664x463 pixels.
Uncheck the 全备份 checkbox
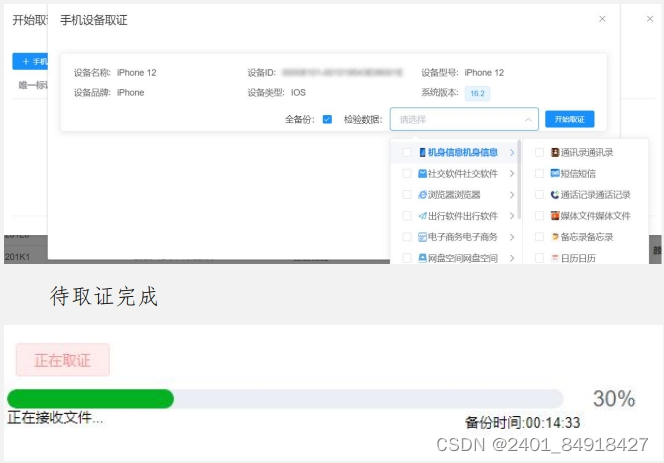click(x=327, y=119)
